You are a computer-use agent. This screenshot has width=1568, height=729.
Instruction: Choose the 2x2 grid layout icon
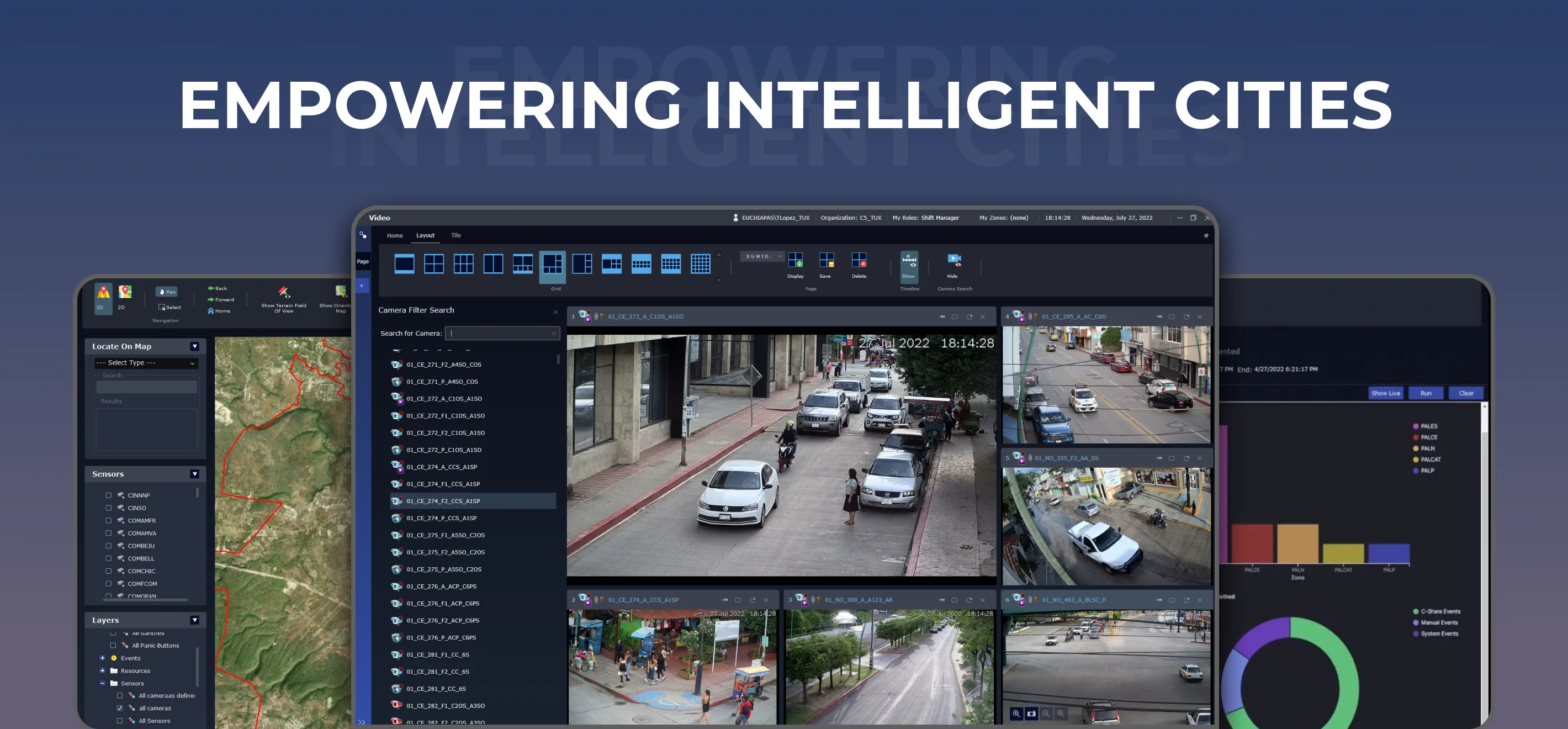pos(434,263)
